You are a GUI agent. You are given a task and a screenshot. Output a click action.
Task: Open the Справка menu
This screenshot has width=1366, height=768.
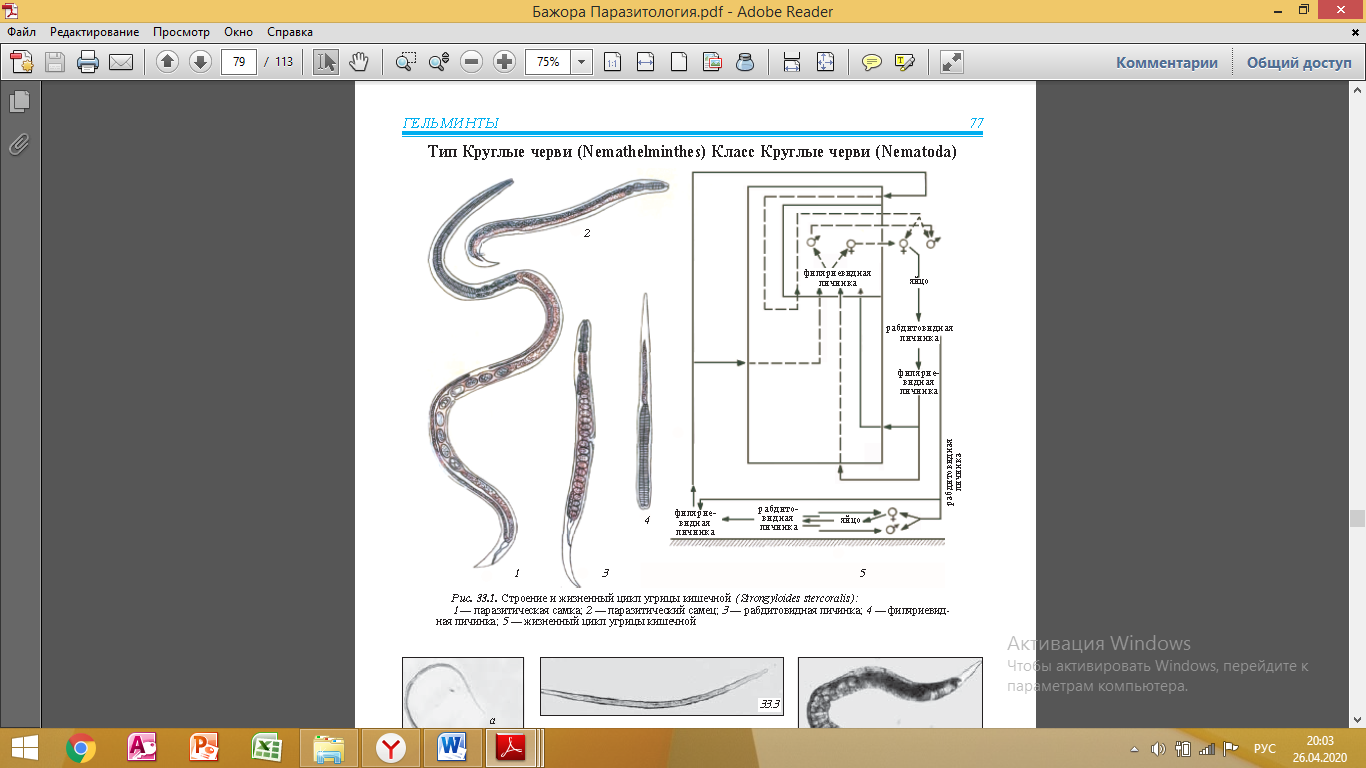tap(290, 32)
